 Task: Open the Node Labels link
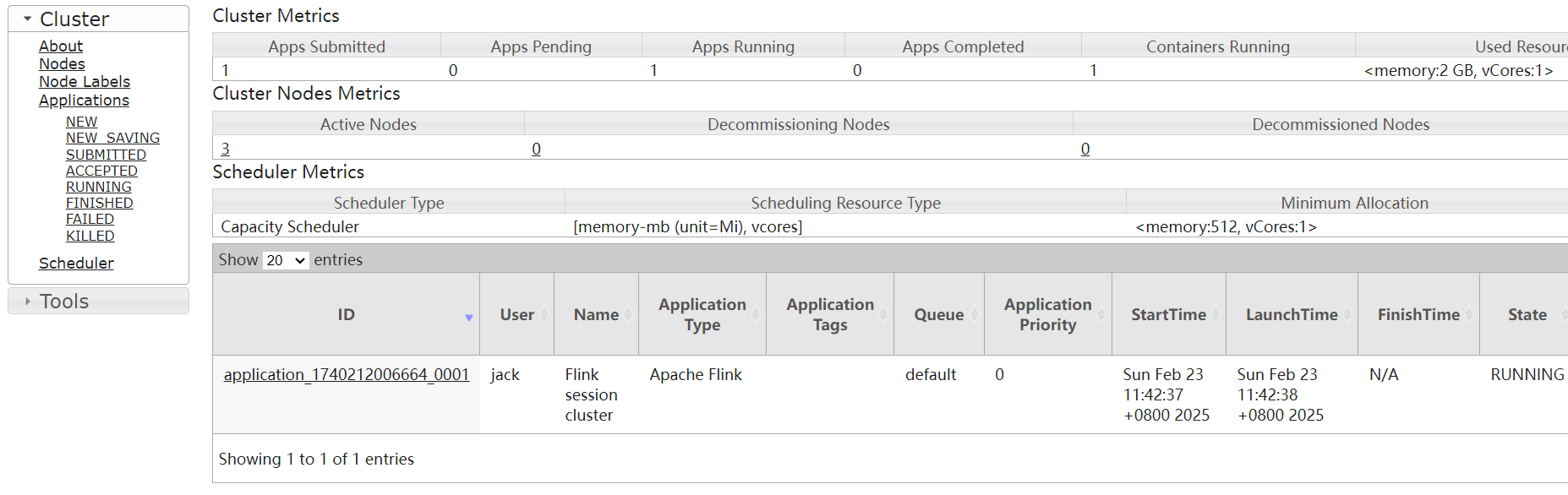pos(85,81)
